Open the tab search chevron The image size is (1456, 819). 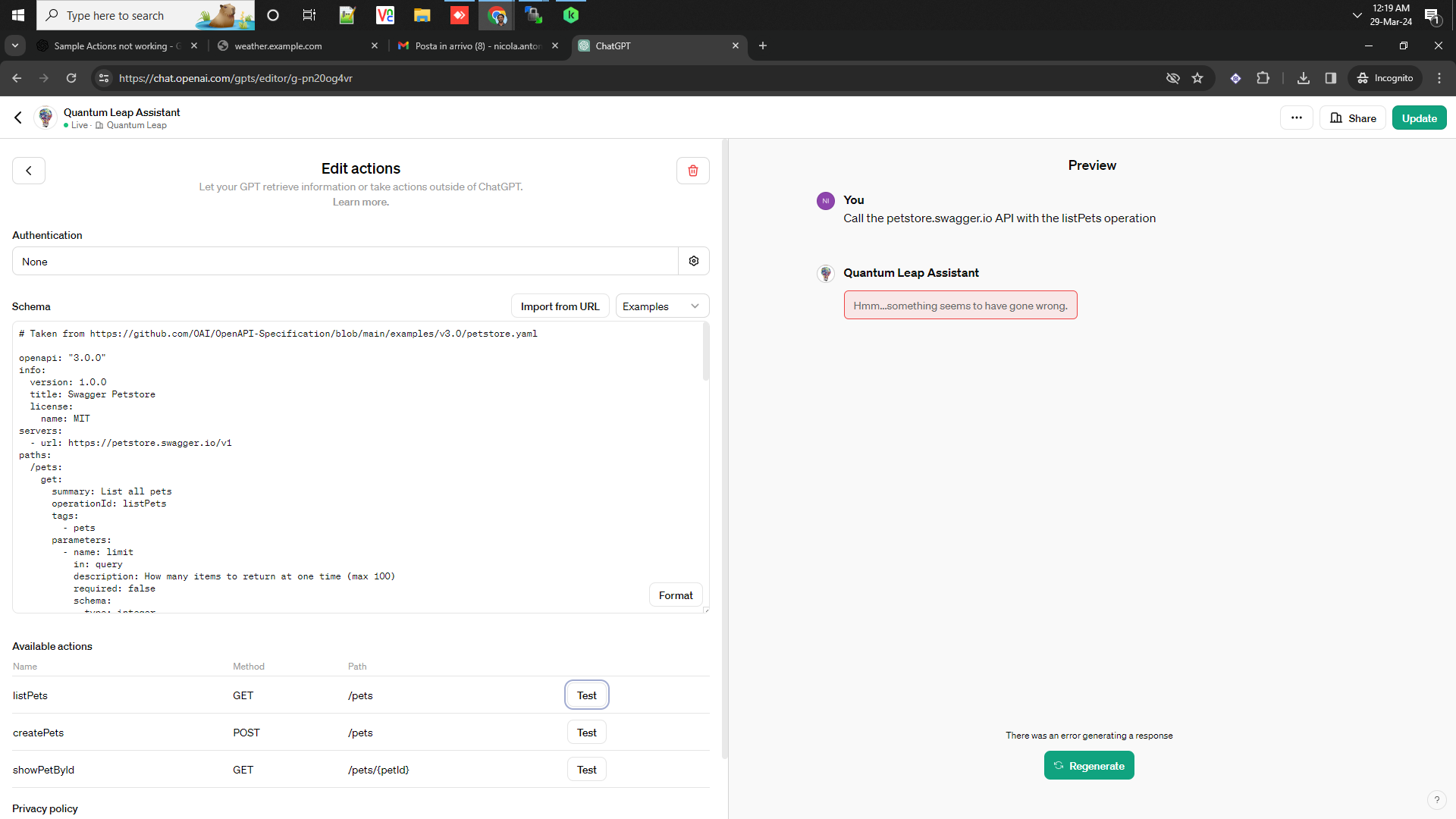[x=14, y=45]
